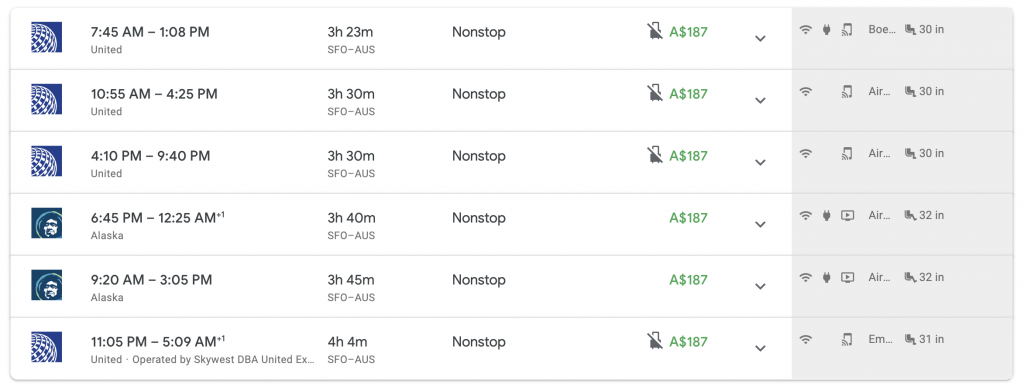Click the power outlet icon on 7:45 AM flight
This screenshot has width=1024, height=391.
[826, 29]
